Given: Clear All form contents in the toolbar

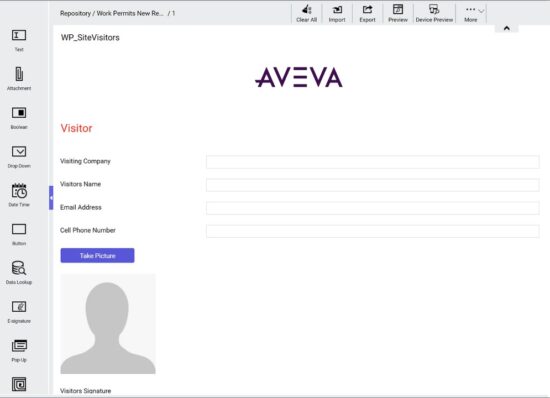Looking at the screenshot, I should click(307, 13).
